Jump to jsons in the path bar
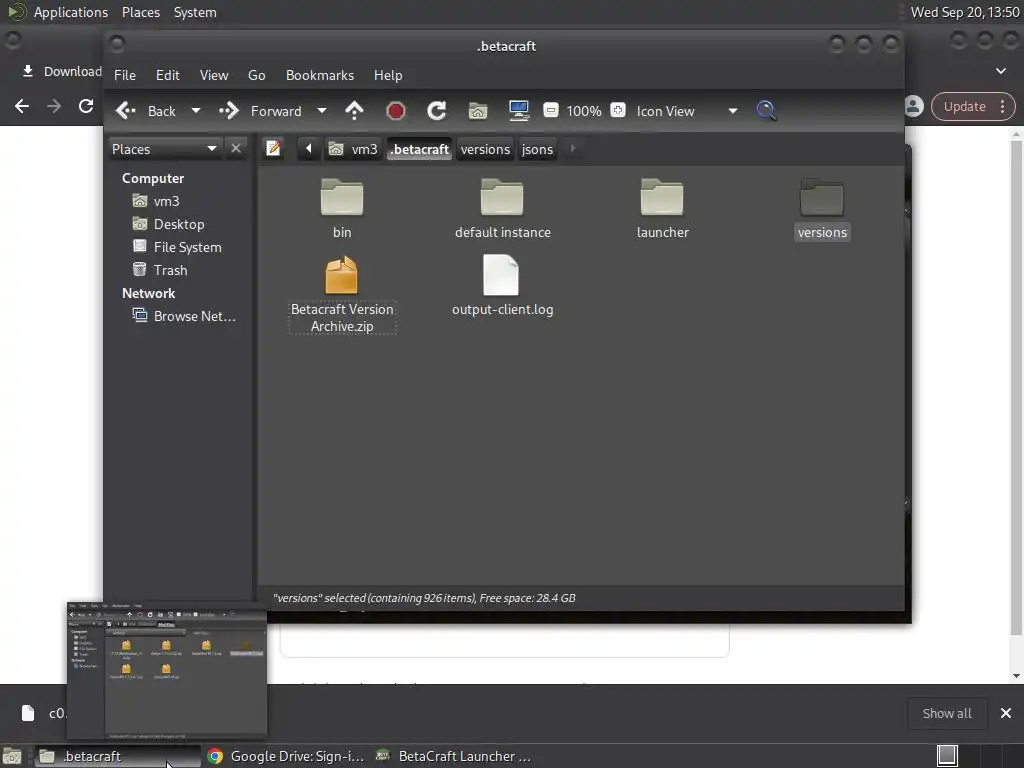1024x768 pixels. click(537, 149)
